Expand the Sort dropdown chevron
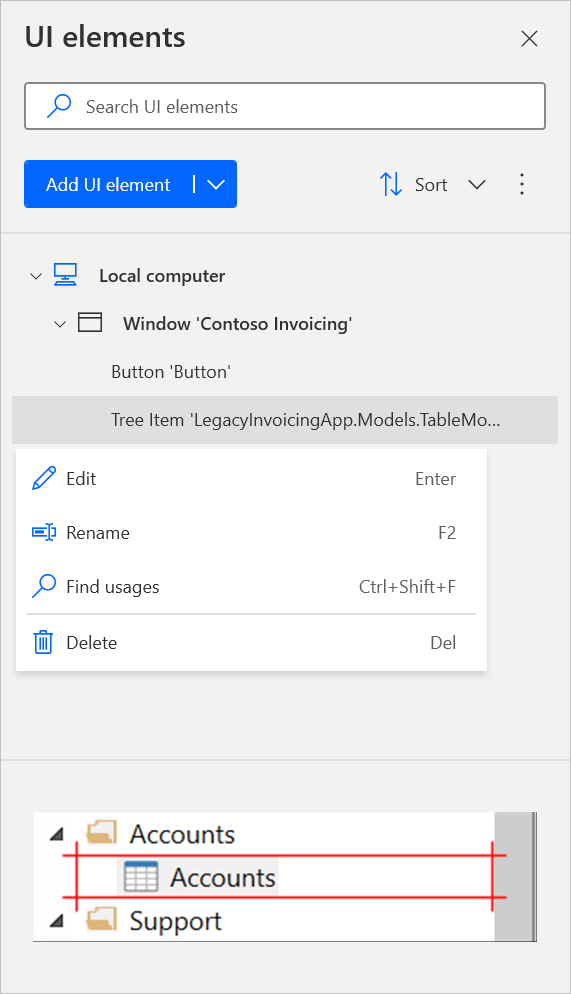 pos(477,184)
